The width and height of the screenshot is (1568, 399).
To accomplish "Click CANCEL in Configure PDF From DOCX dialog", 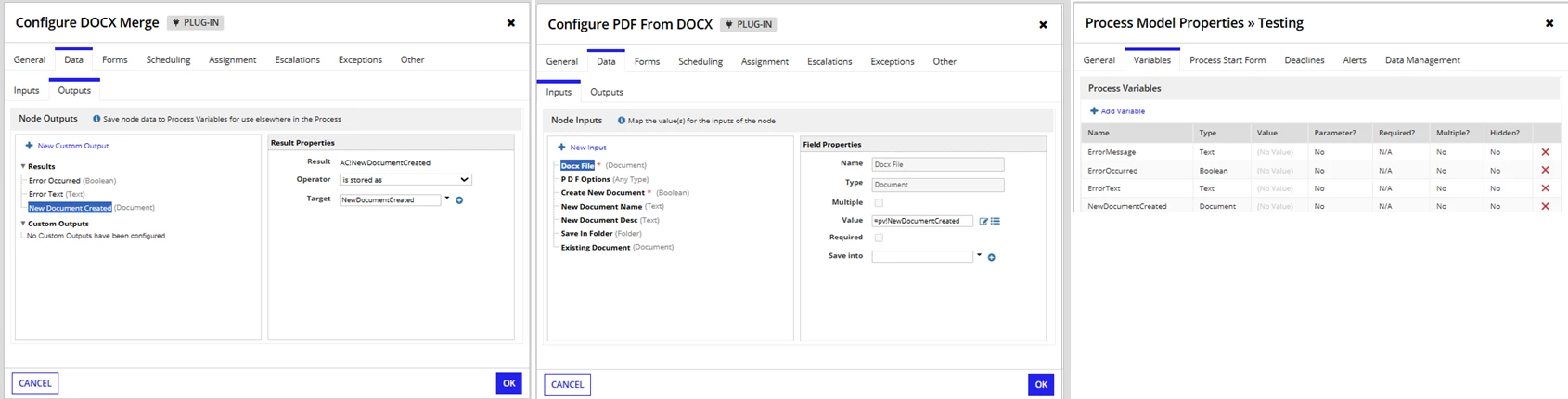I will click(x=567, y=384).
